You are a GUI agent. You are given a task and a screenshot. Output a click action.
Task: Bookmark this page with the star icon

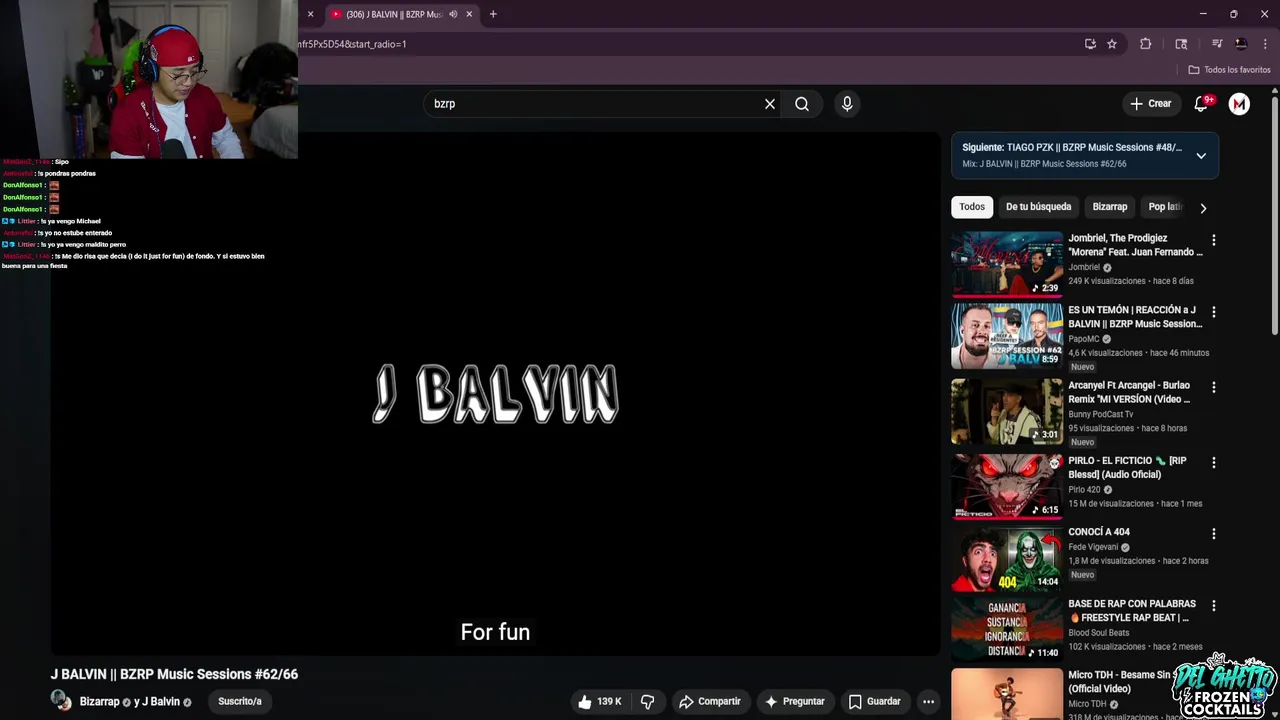coord(1112,44)
